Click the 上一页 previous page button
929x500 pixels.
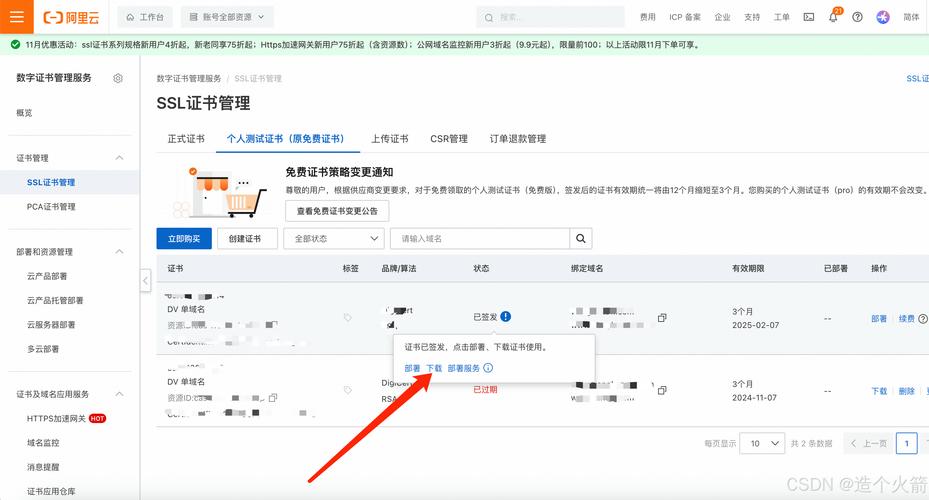click(x=868, y=443)
